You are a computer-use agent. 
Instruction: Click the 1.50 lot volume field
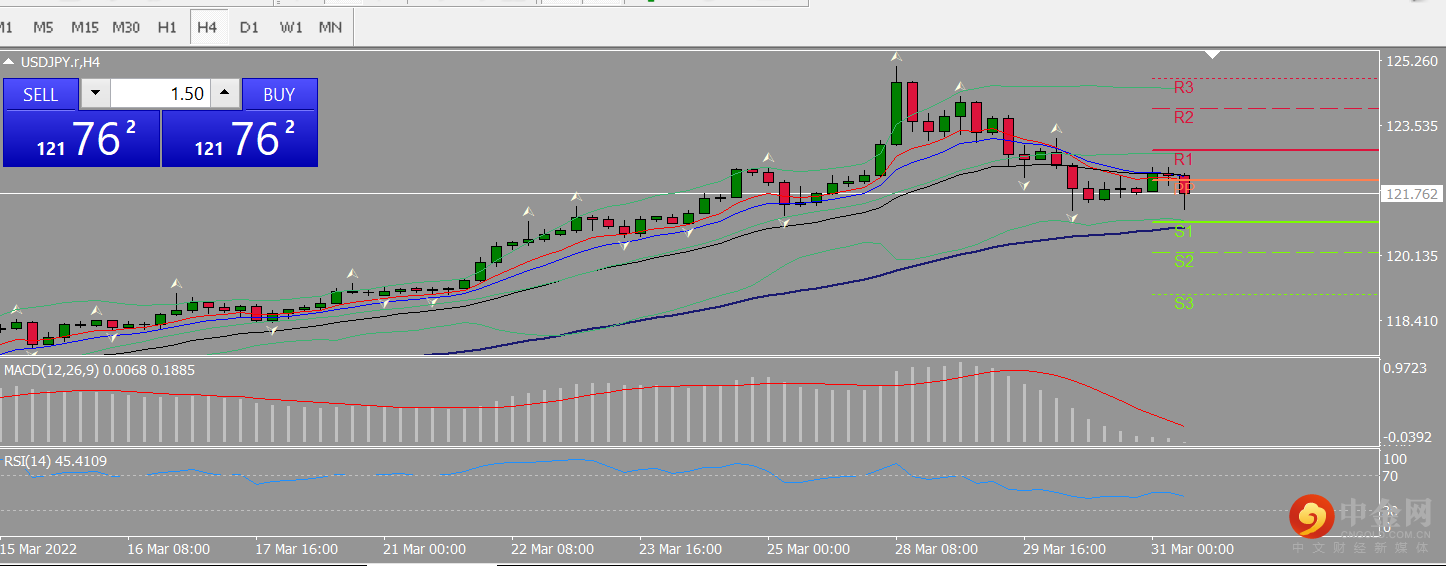pos(160,94)
